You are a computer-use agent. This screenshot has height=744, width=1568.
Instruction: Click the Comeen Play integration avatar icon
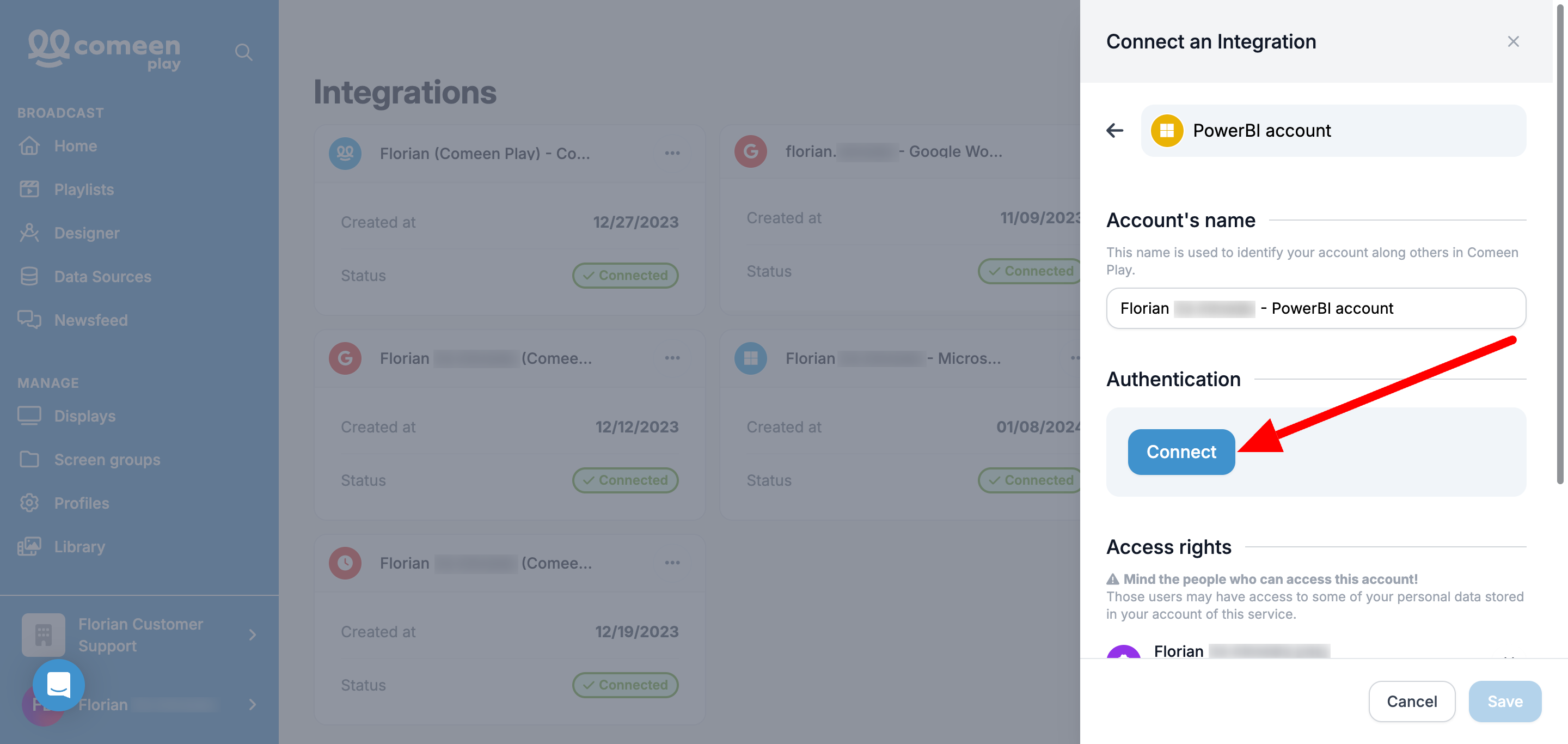point(345,154)
